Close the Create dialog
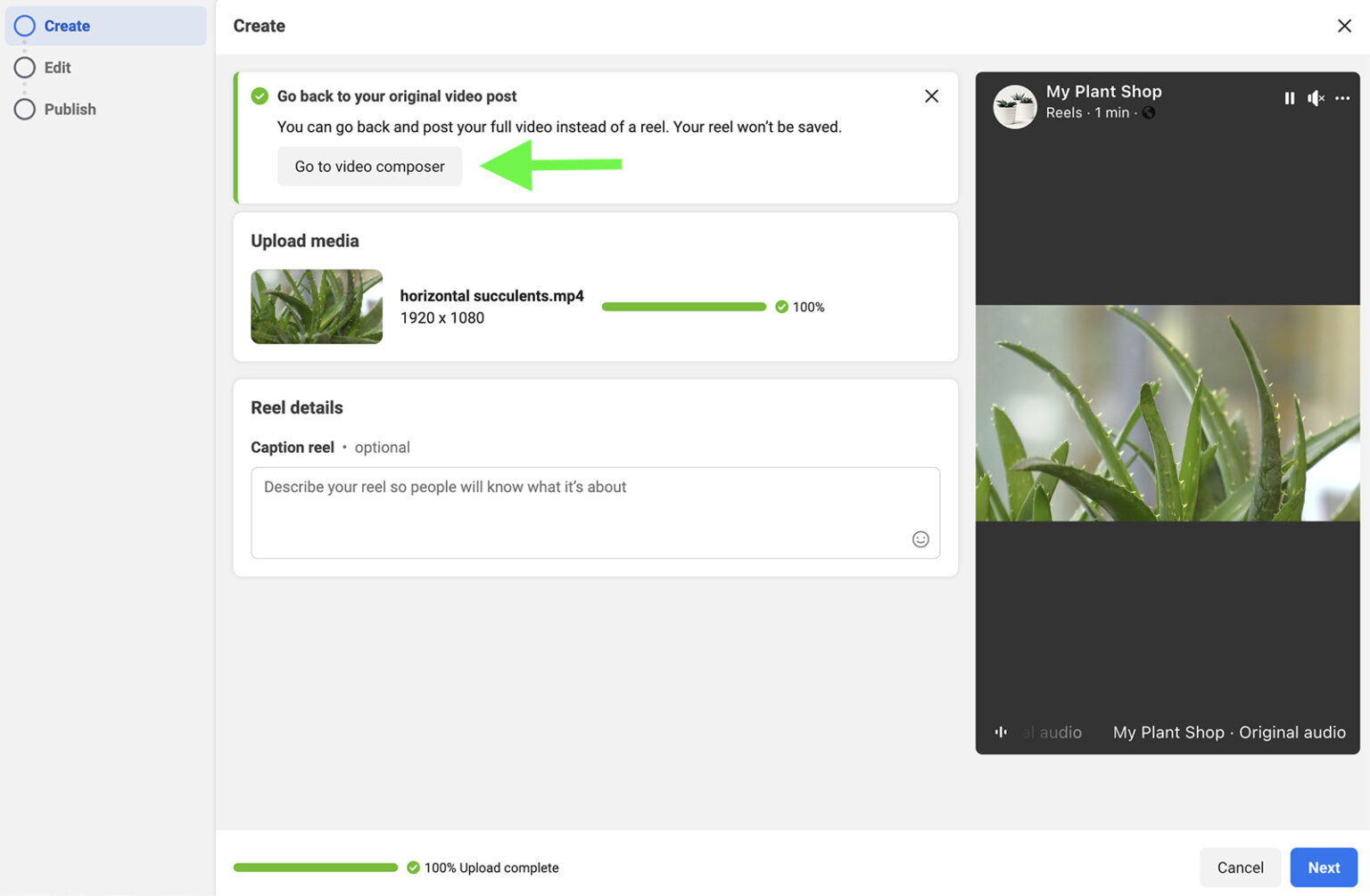This screenshot has height=896, width=1370. click(1345, 26)
